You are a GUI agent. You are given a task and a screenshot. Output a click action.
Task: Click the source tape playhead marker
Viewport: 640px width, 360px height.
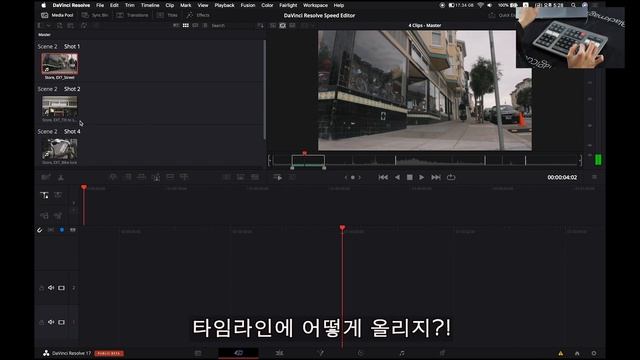click(304, 153)
